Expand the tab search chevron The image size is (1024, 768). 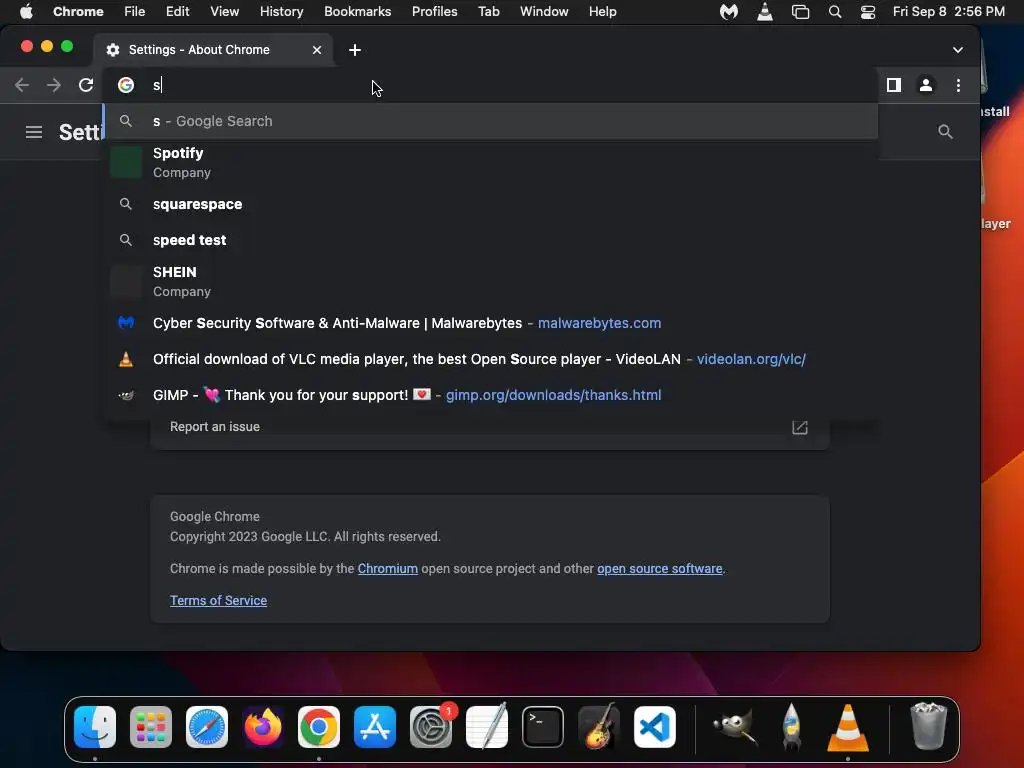click(x=957, y=50)
